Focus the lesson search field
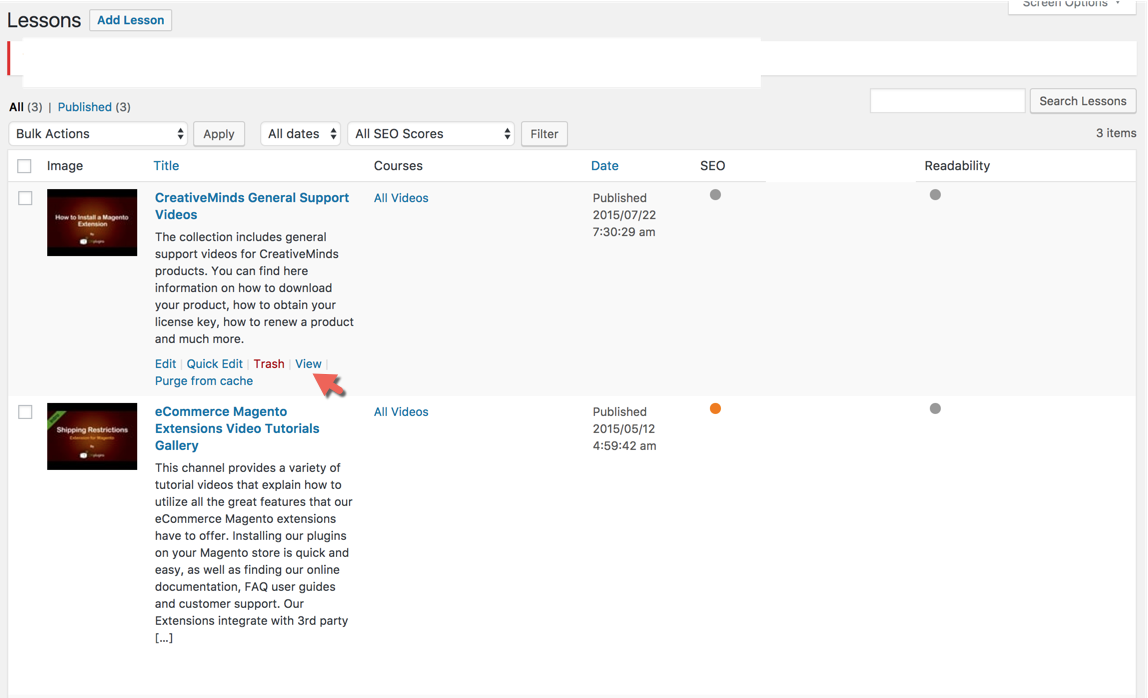Viewport: 1148px width, 698px height. point(947,101)
